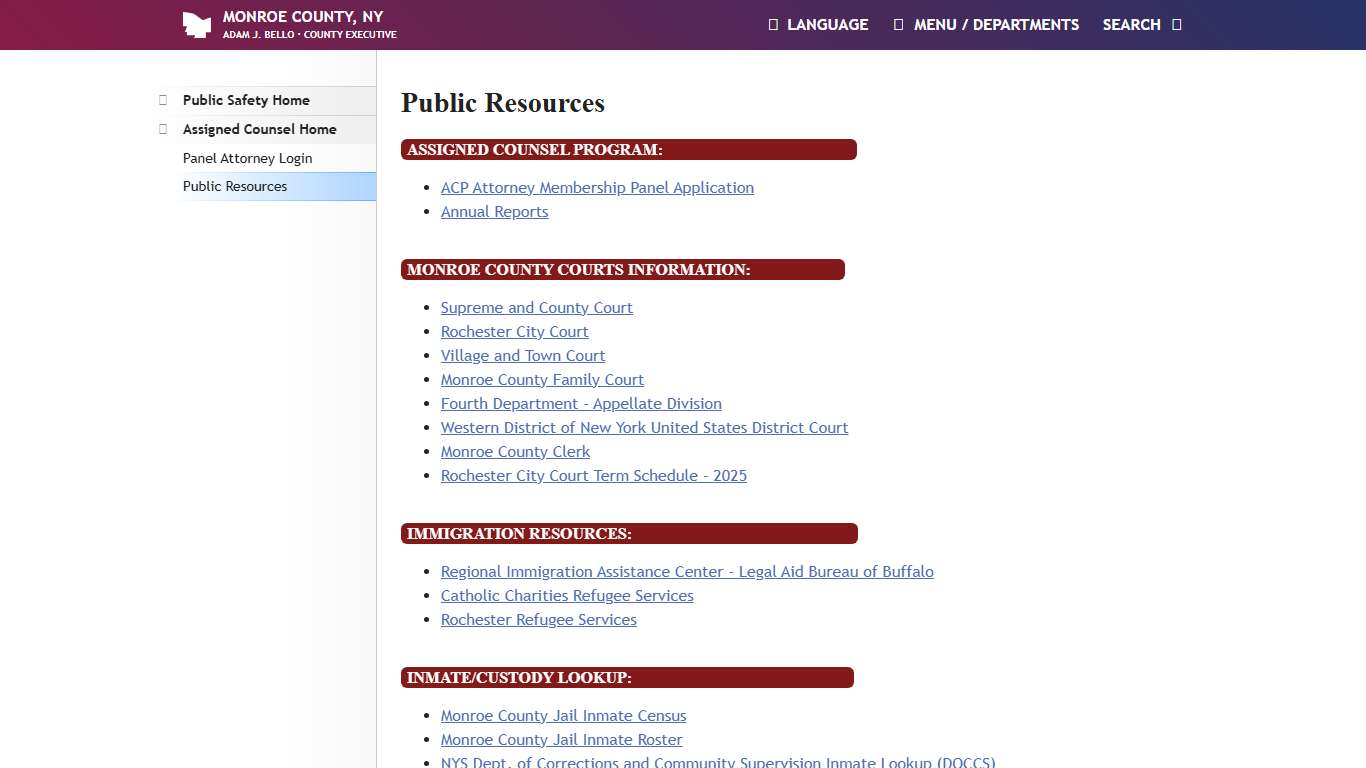Open Monroe County Jail Inmate Census

point(563,715)
